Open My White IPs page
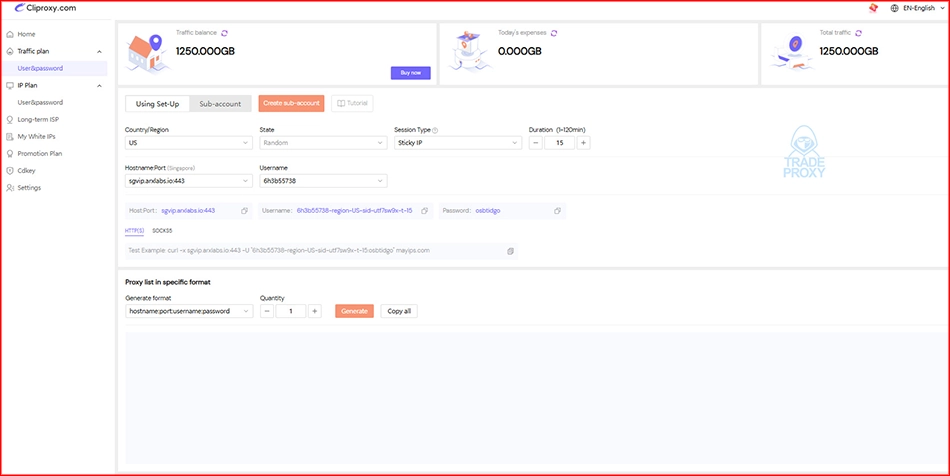The width and height of the screenshot is (950, 476). point(36,136)
